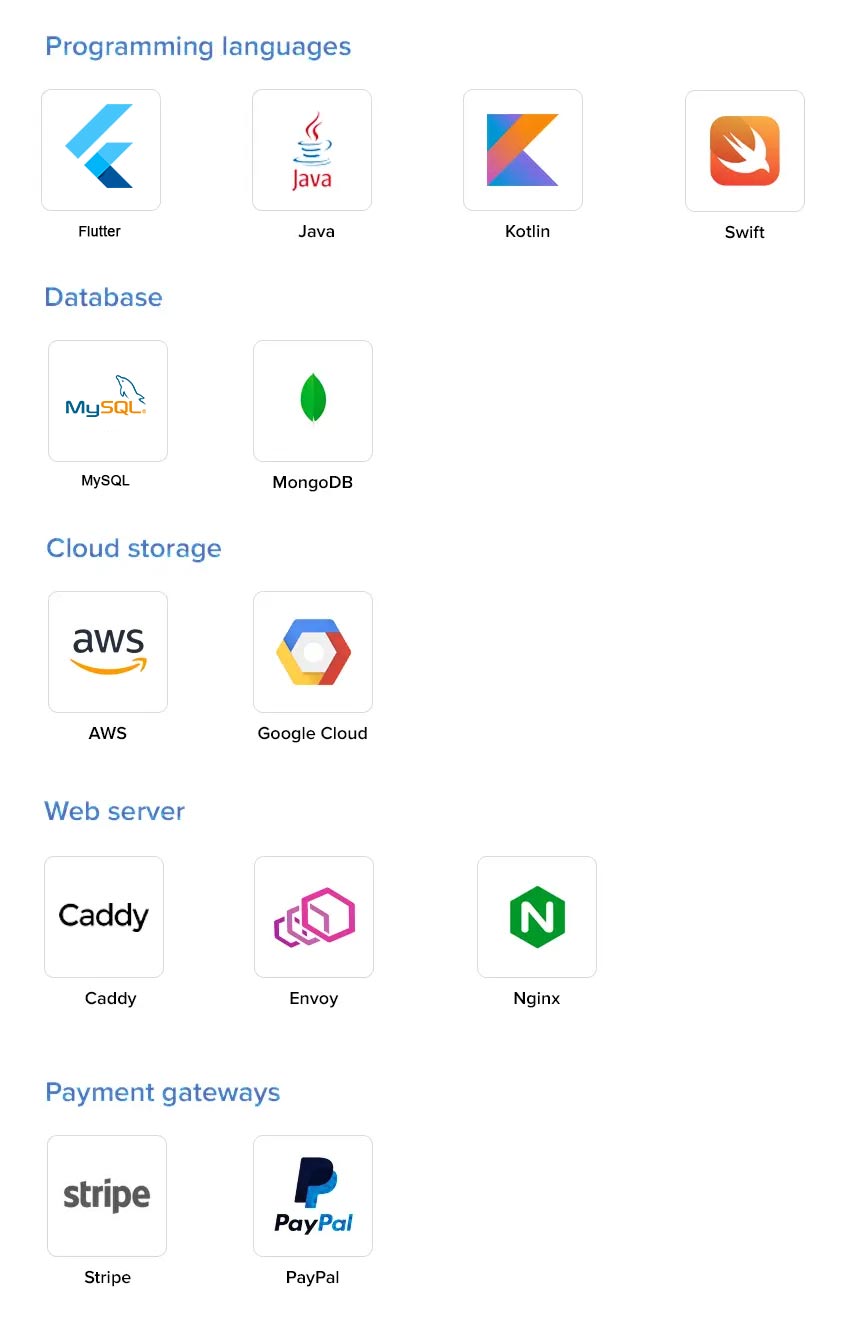Click the Flutter logo tile
842x1322 pixels.
coord(101,150)
